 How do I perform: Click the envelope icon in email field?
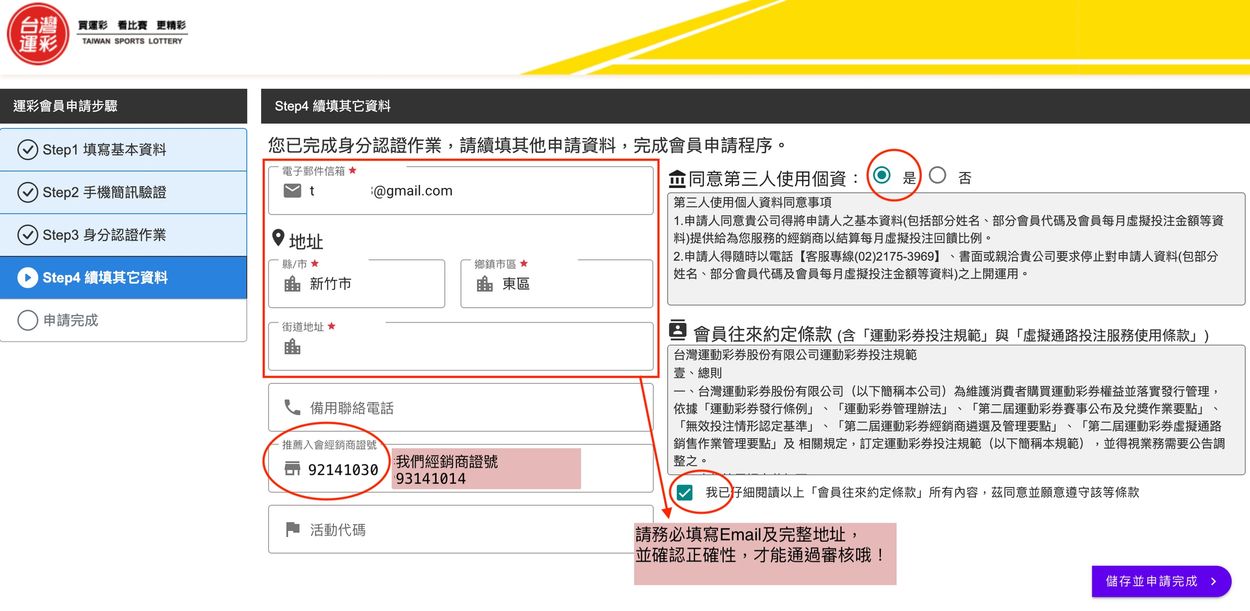tap(292, 191)
